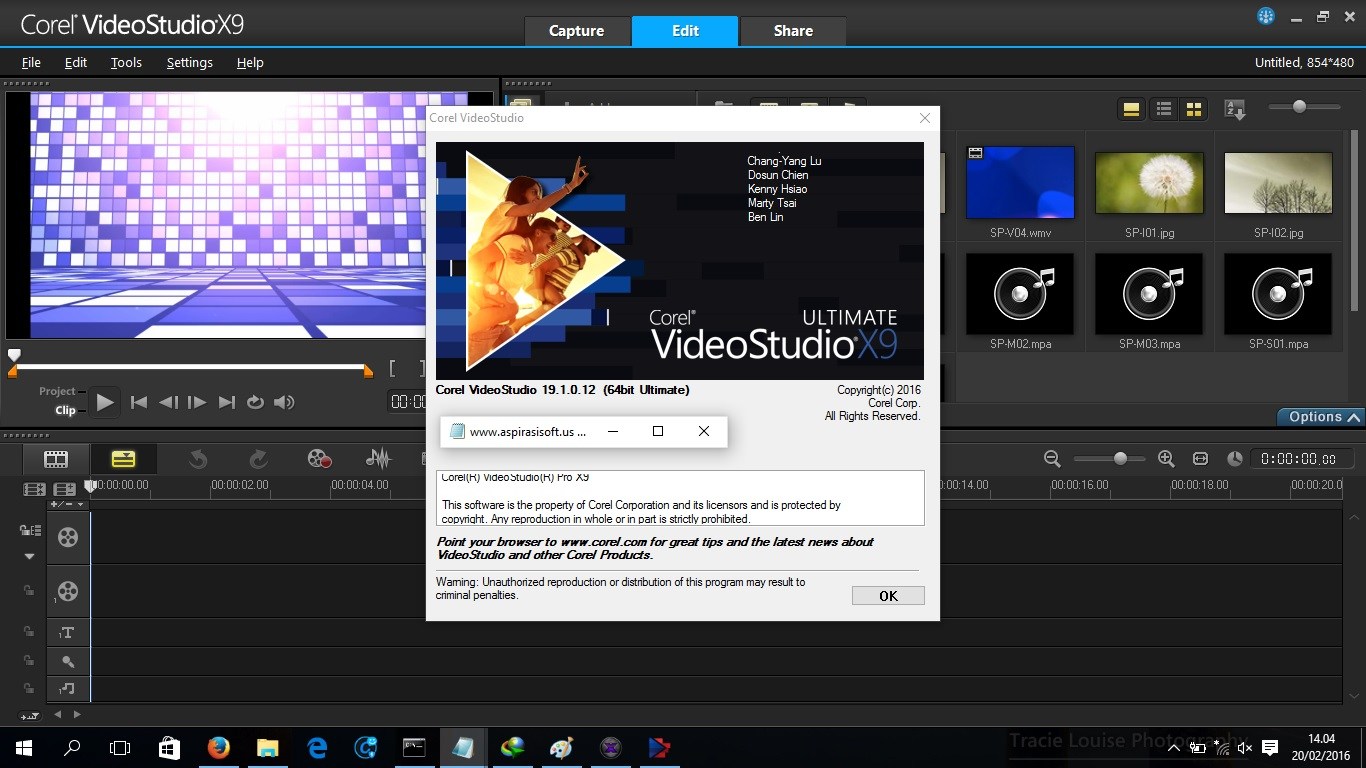
Task: Toggle repeat playback loop icon
Action: click(255, 402)
